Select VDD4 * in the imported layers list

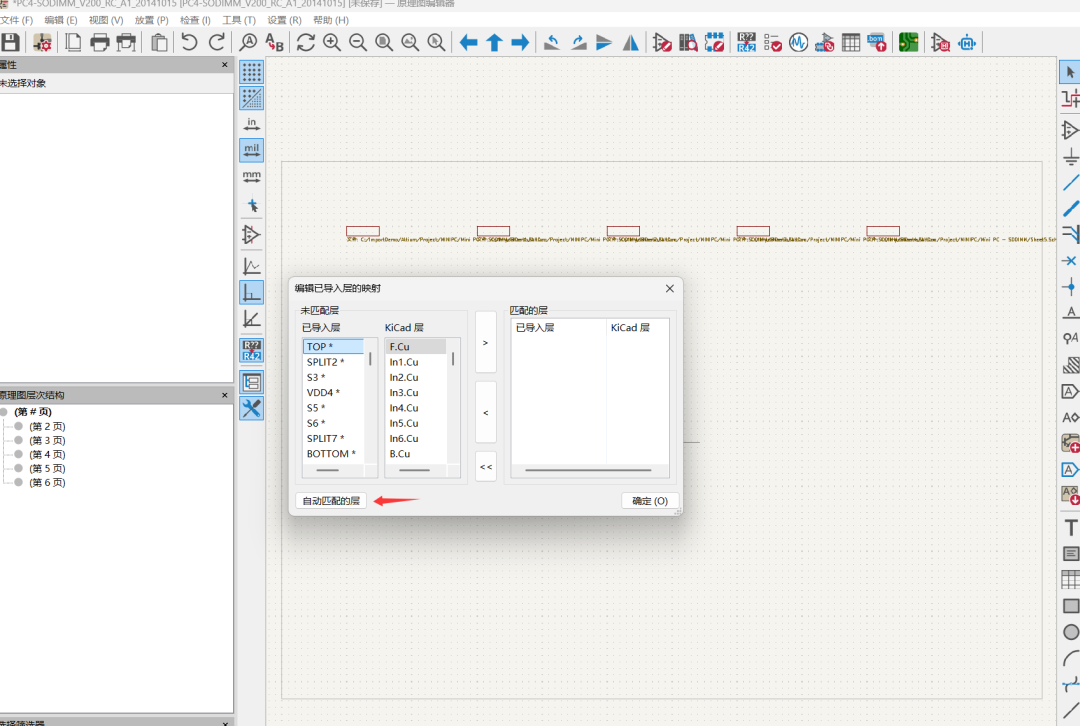[x=333, y=393]
